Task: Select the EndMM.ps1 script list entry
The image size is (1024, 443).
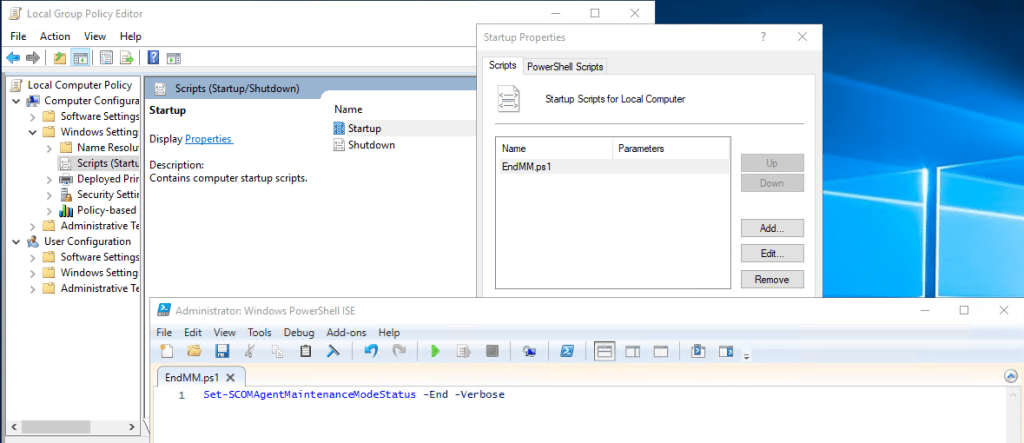Action: click(526, 167)
